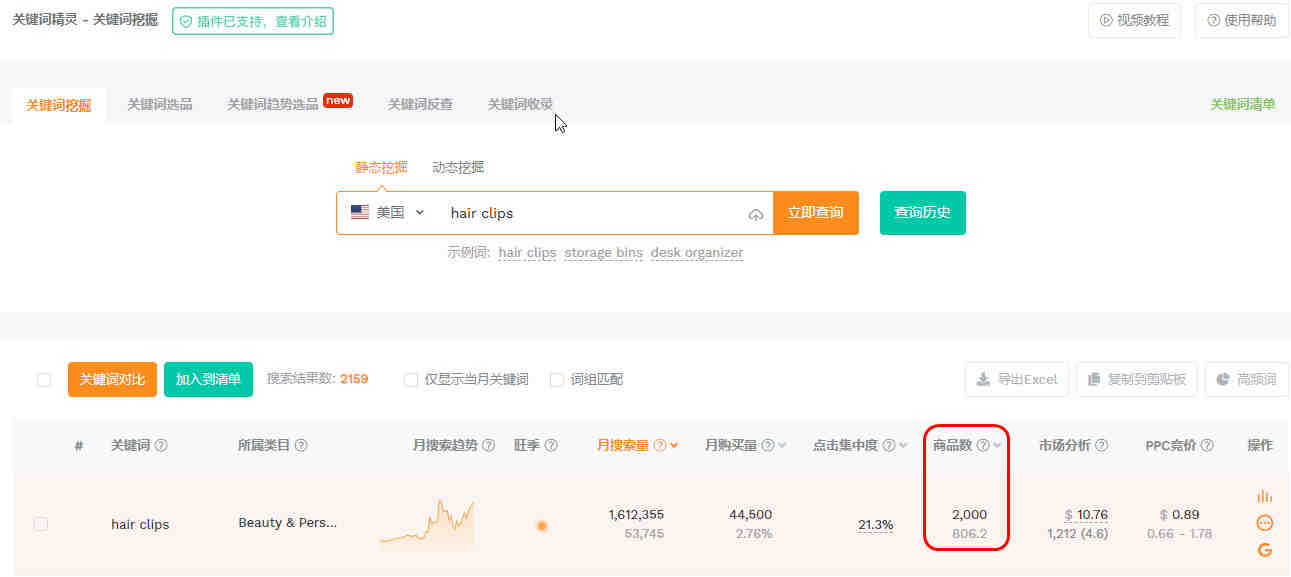Image resolution: width=1291 pixels, height=577 pixels.
Task: Open bar chart icon in 操作 column
Action: pos(1265,496)
